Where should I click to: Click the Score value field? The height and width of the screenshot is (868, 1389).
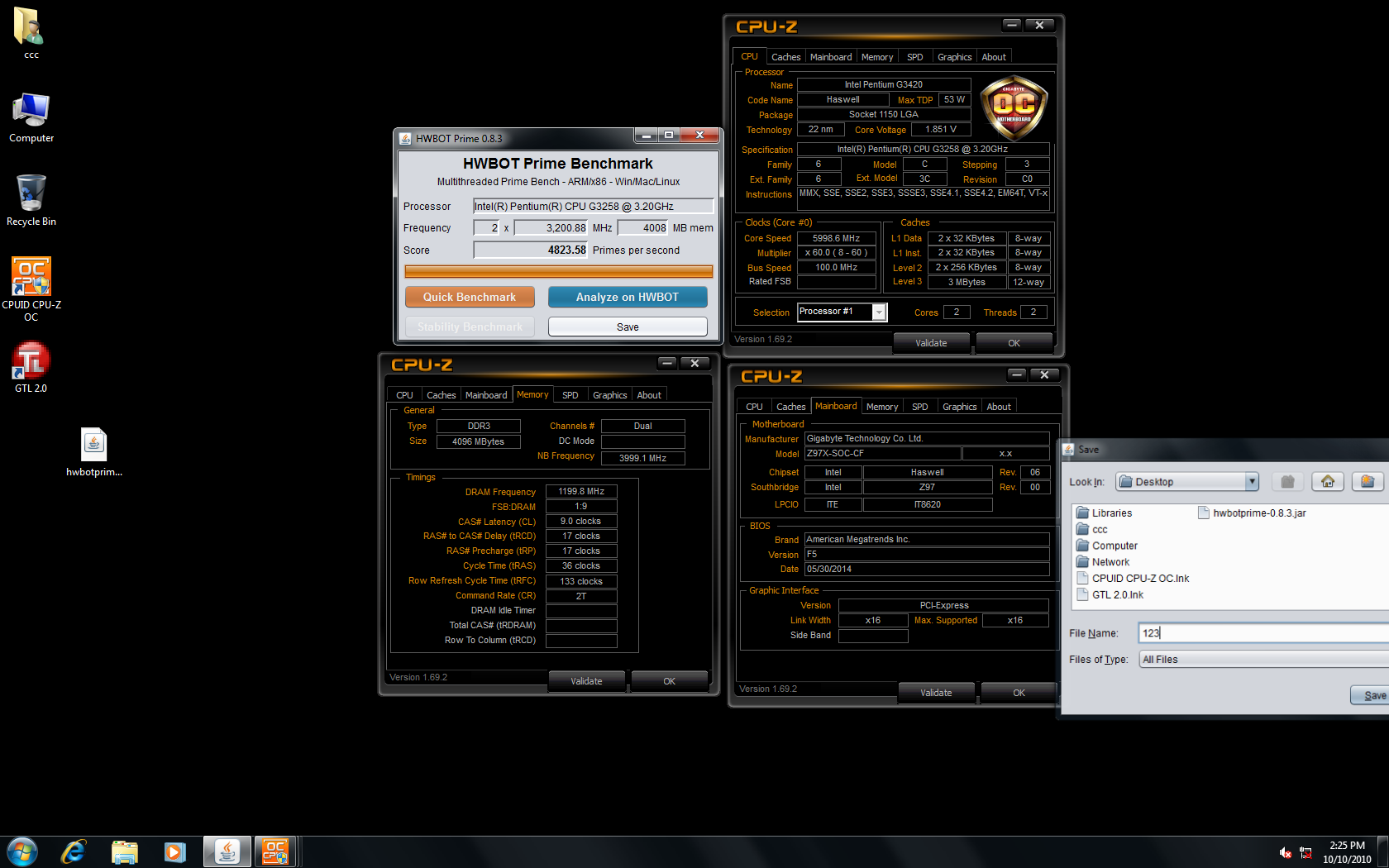(530, 250)
